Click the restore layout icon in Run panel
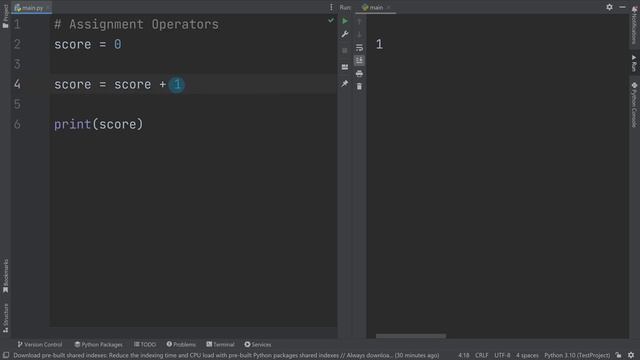This screenshot has height=360, width=640. (345, 67)
